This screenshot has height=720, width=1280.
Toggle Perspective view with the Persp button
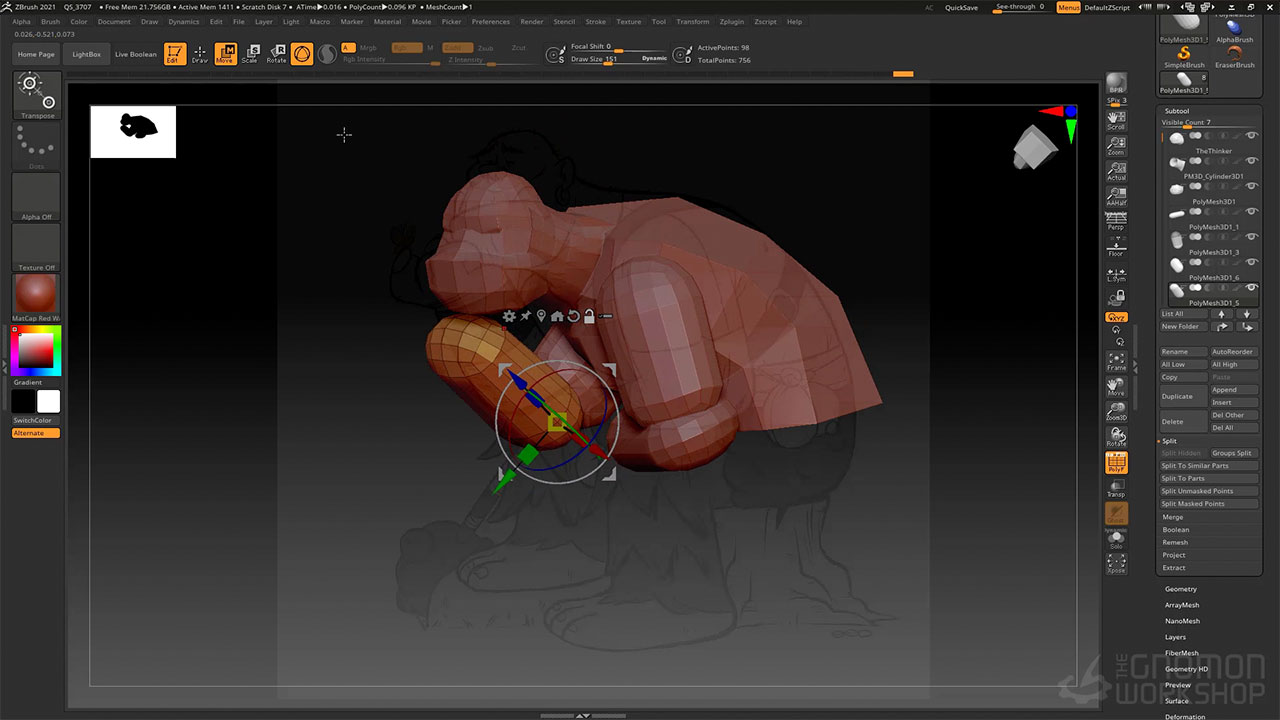coord(1116,220)
